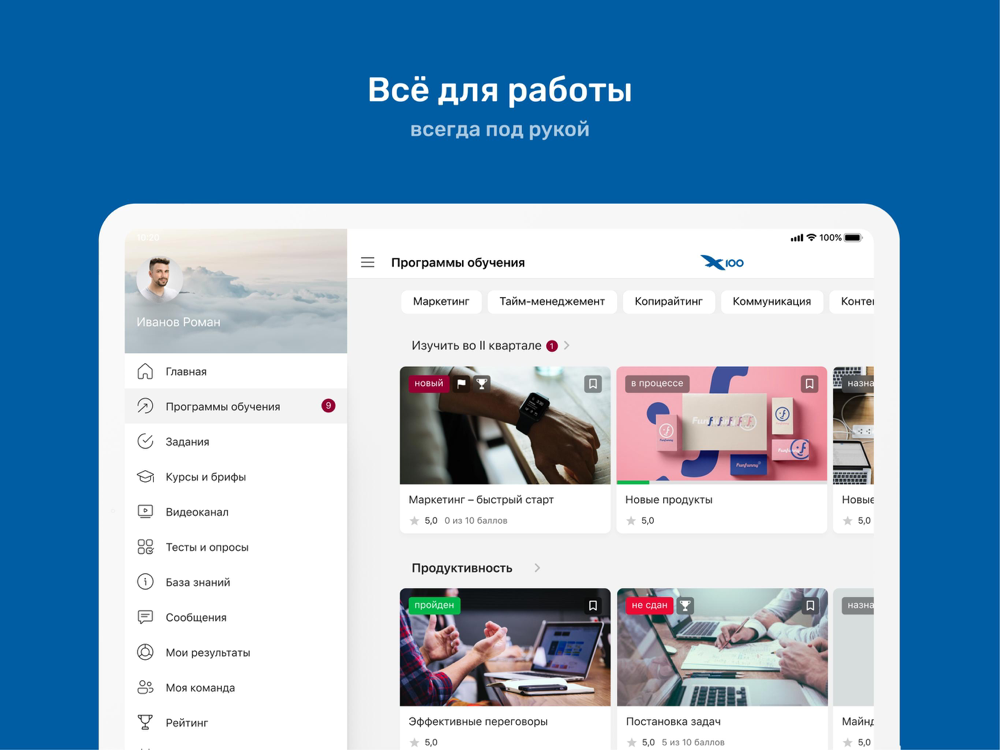Click the checkmark icon beside Задания

(x=145, y=441)
